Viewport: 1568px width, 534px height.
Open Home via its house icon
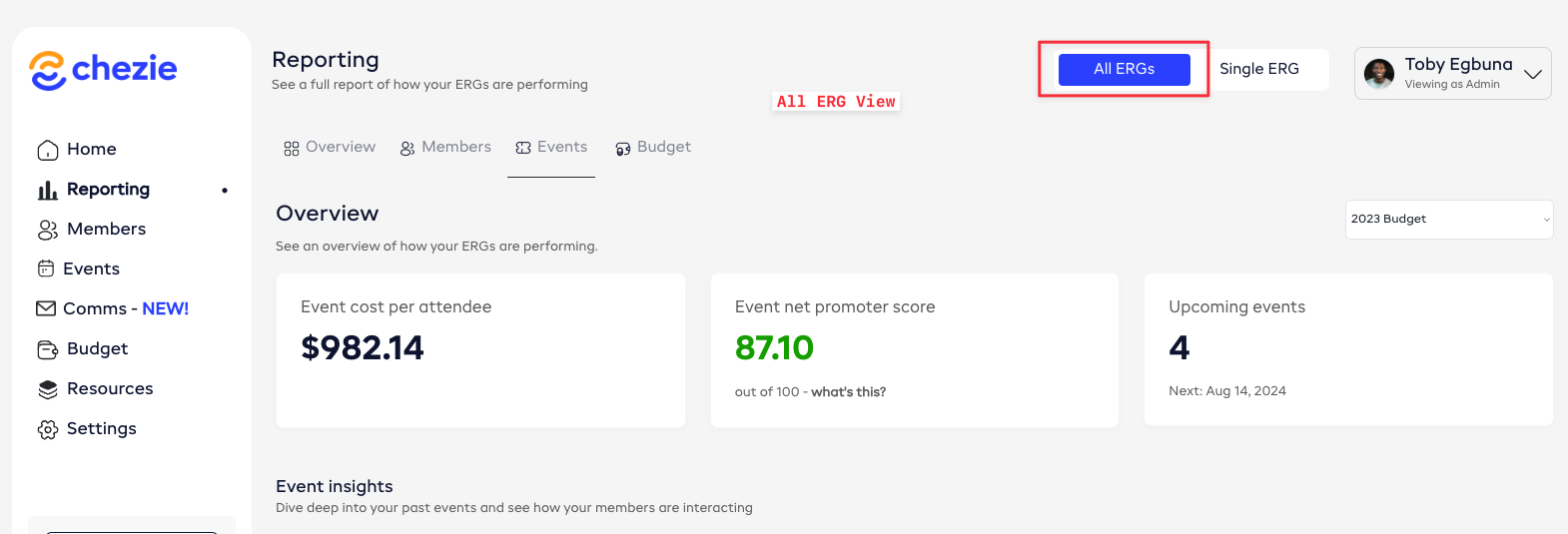(48, 150)
